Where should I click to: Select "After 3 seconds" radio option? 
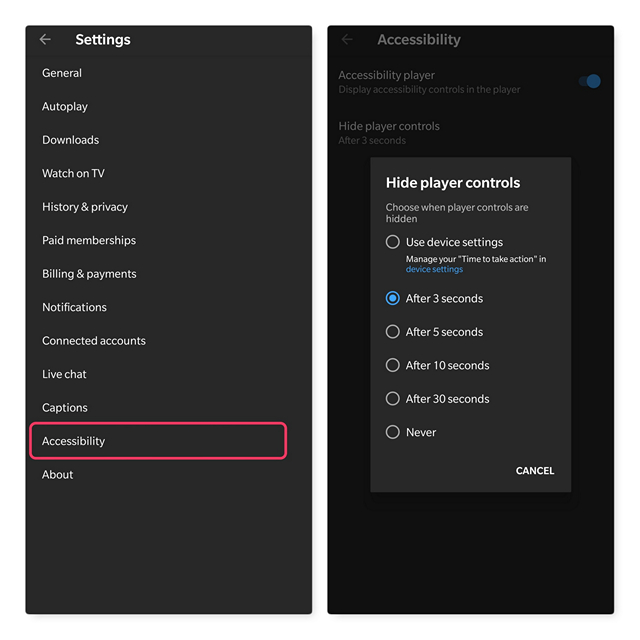coord(393,298)
